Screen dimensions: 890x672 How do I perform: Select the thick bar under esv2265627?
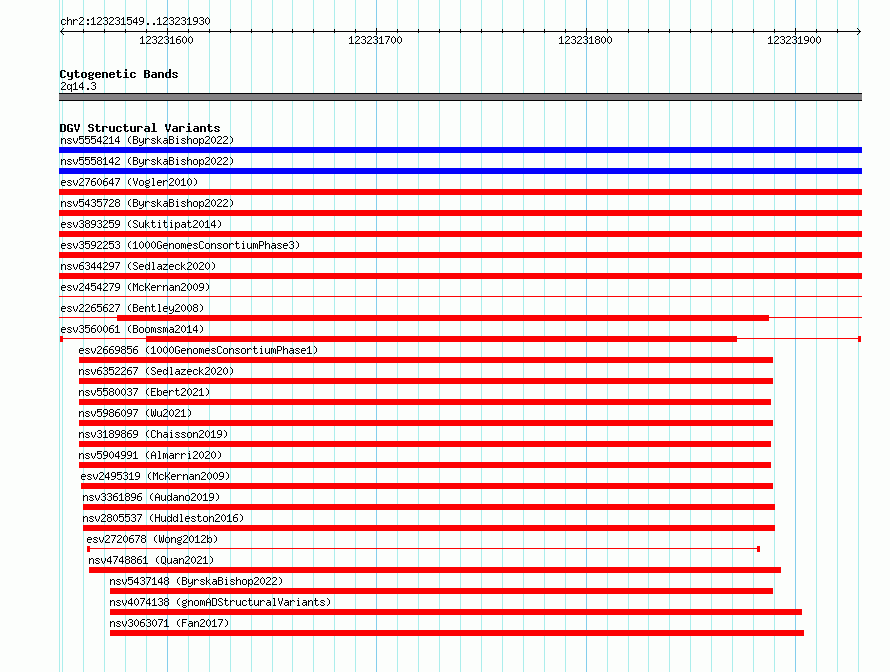[x=443, y=318]
